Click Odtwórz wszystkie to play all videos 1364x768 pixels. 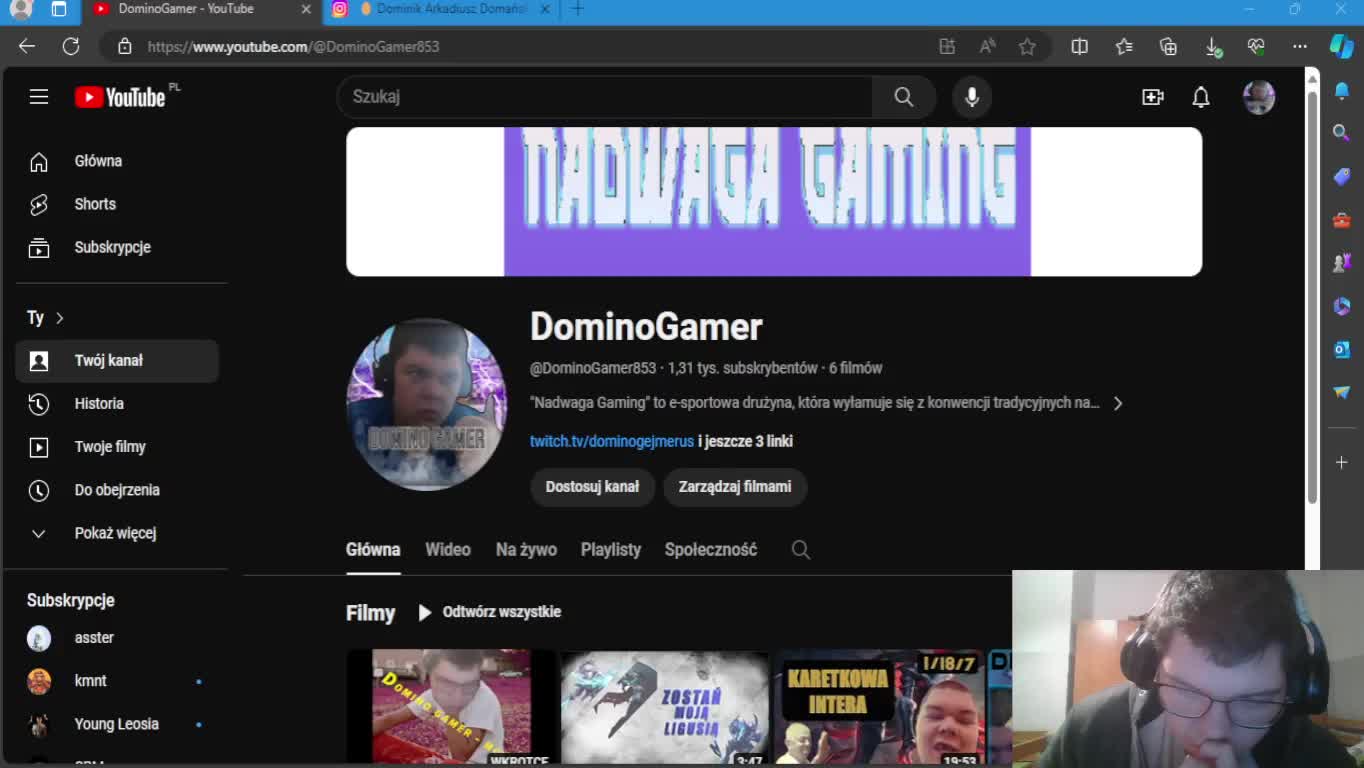coord(490,612)
